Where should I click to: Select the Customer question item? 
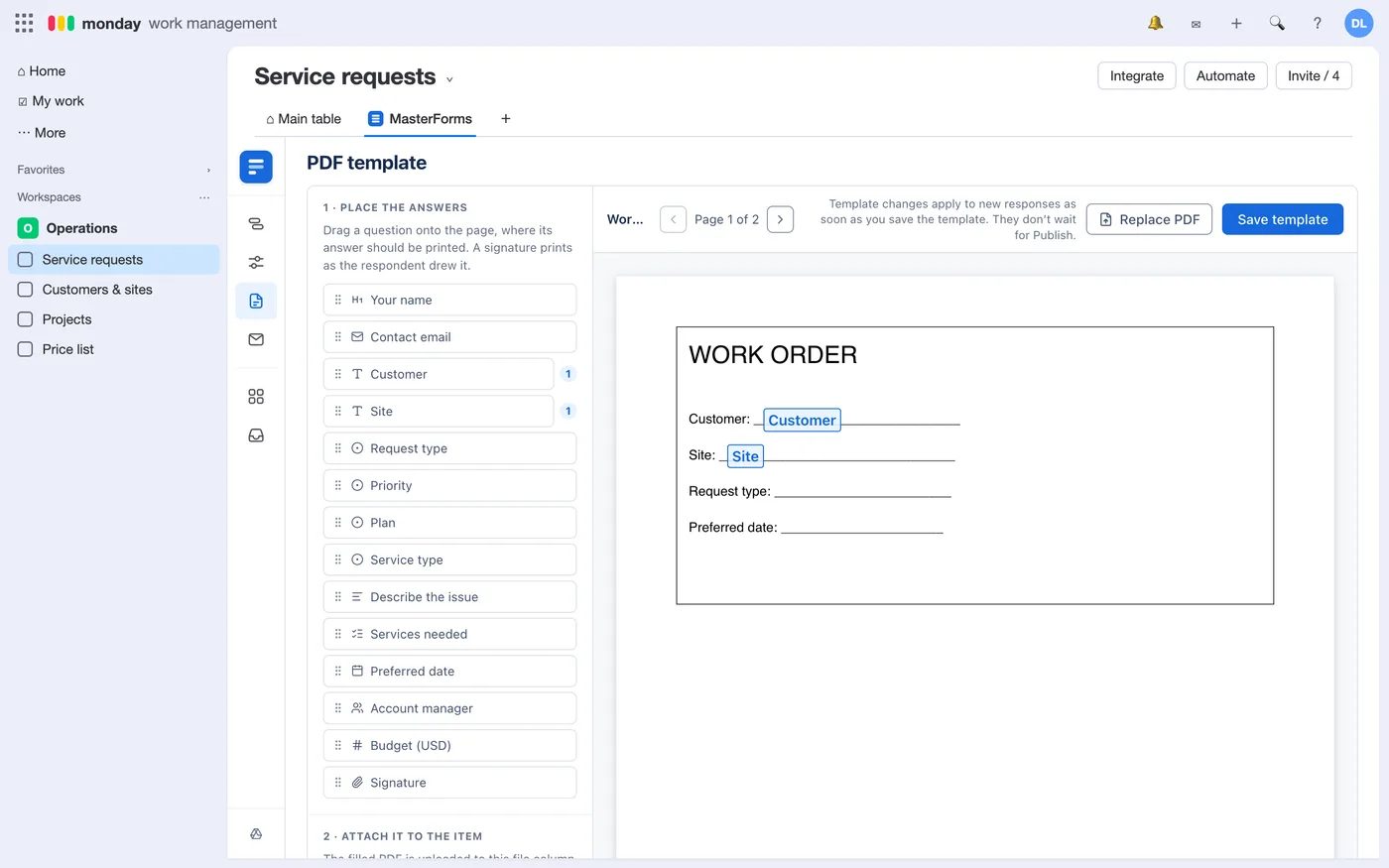[439, 374]
